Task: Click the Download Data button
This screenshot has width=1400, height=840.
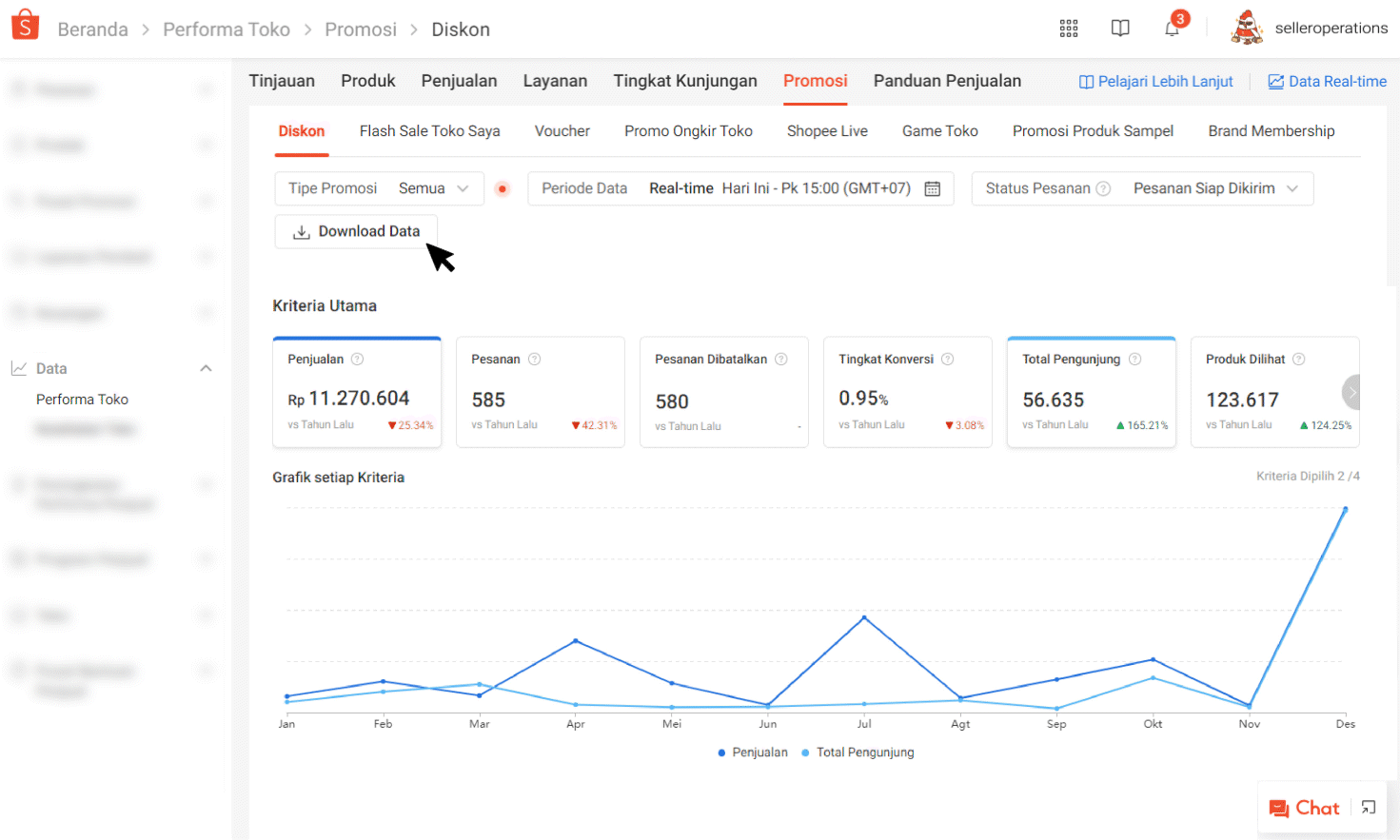Action: point(356,231)
